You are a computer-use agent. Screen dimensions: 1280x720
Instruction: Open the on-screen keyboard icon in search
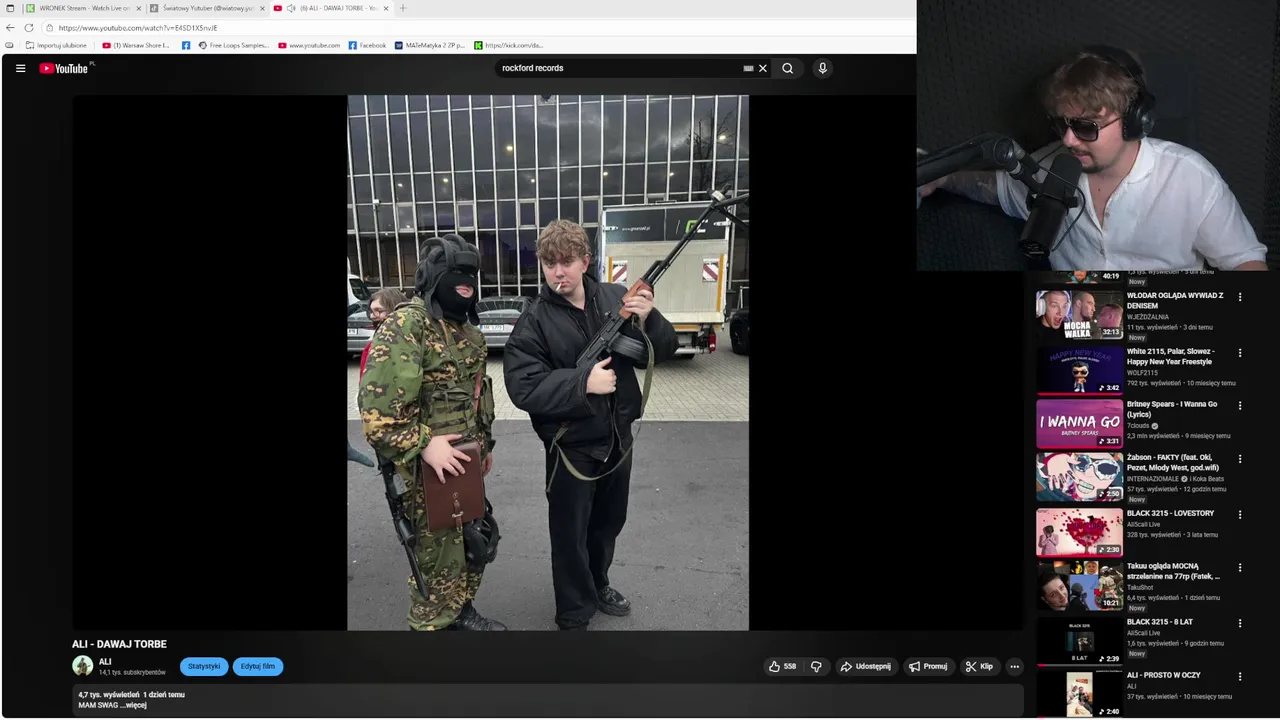tap(748, 68)
